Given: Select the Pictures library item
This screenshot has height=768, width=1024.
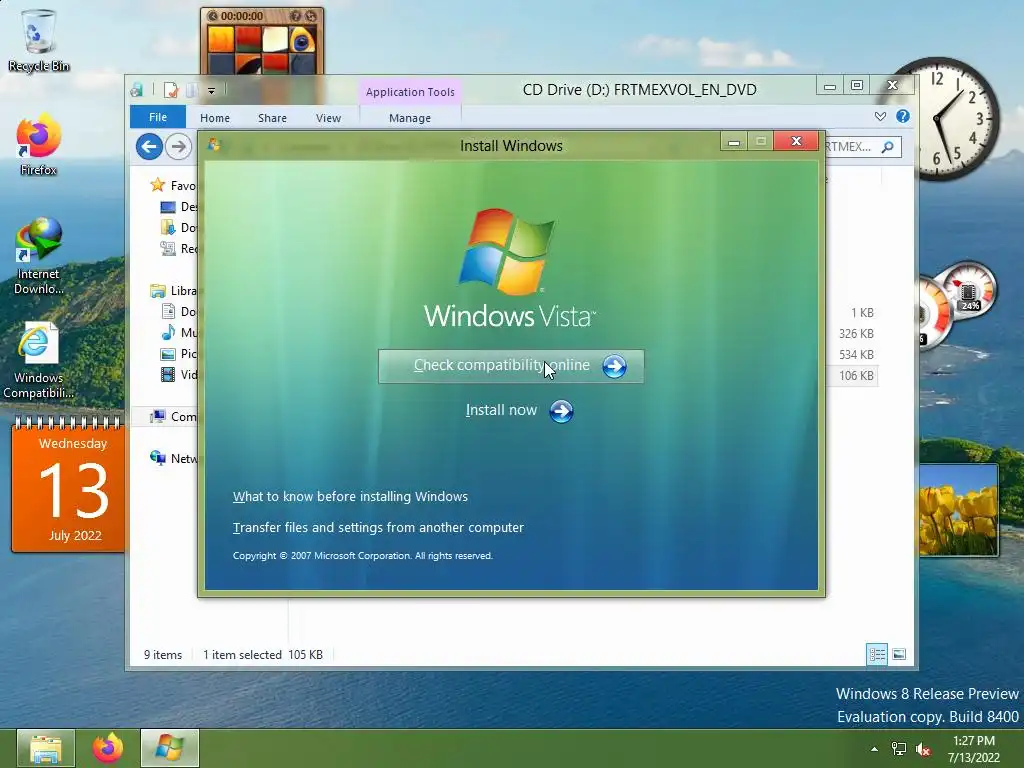Looking at the screenshot, I should point(178,353).
